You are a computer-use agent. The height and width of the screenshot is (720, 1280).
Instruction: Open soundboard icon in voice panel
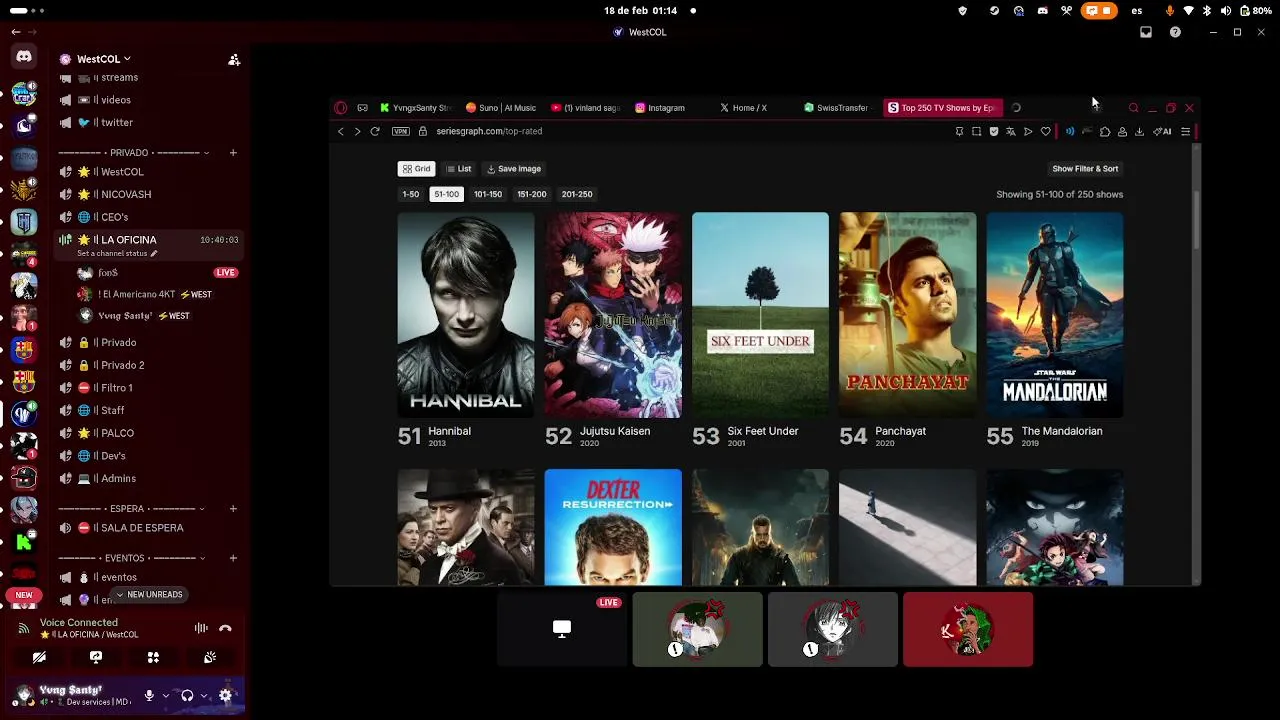pyautogui.click(x=210, y=657)
